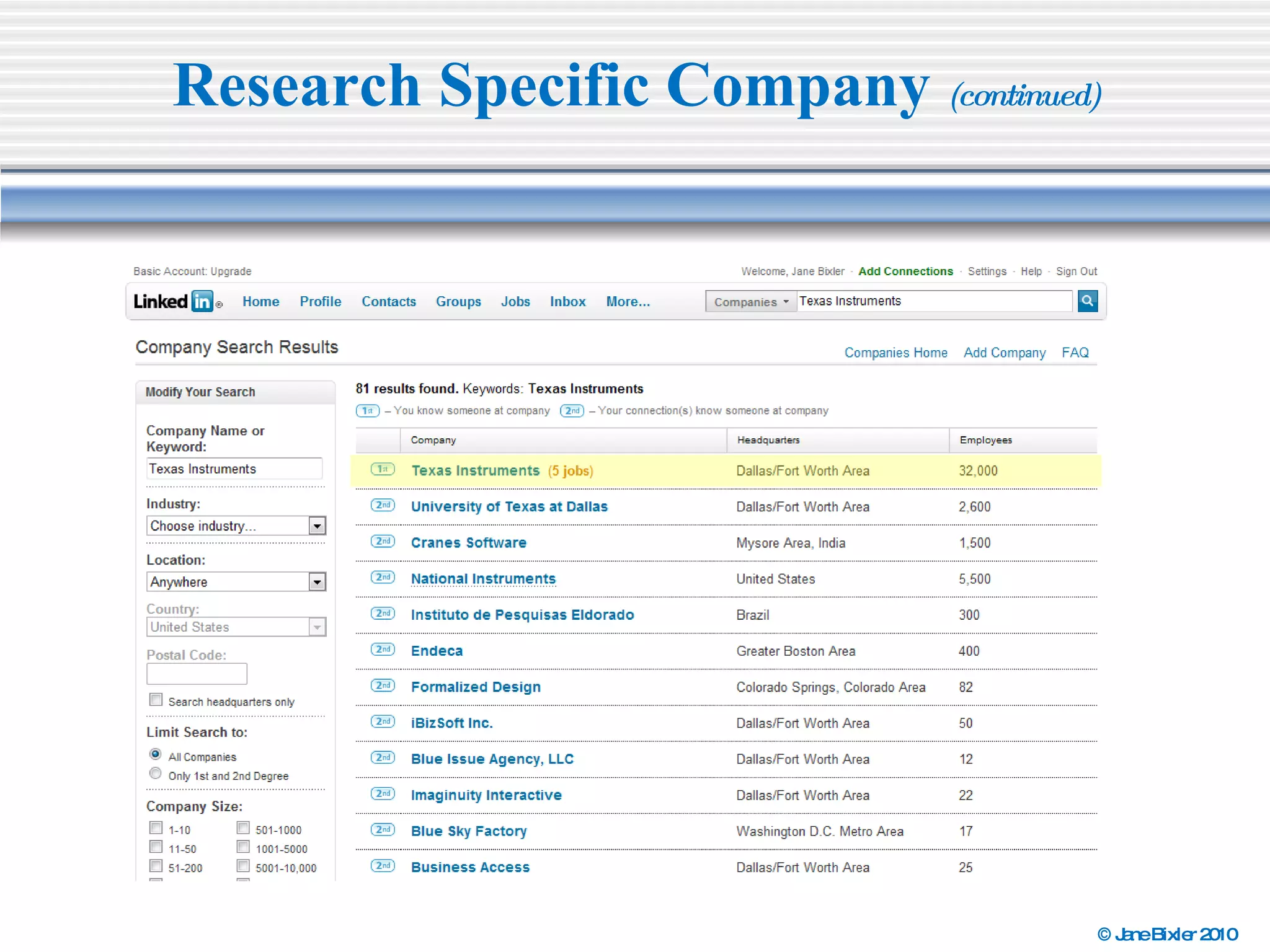Open the Cranes Software company link
The height and width of the screenshot is (952, 1270).
pyautogui.click(x=468, y=542)
